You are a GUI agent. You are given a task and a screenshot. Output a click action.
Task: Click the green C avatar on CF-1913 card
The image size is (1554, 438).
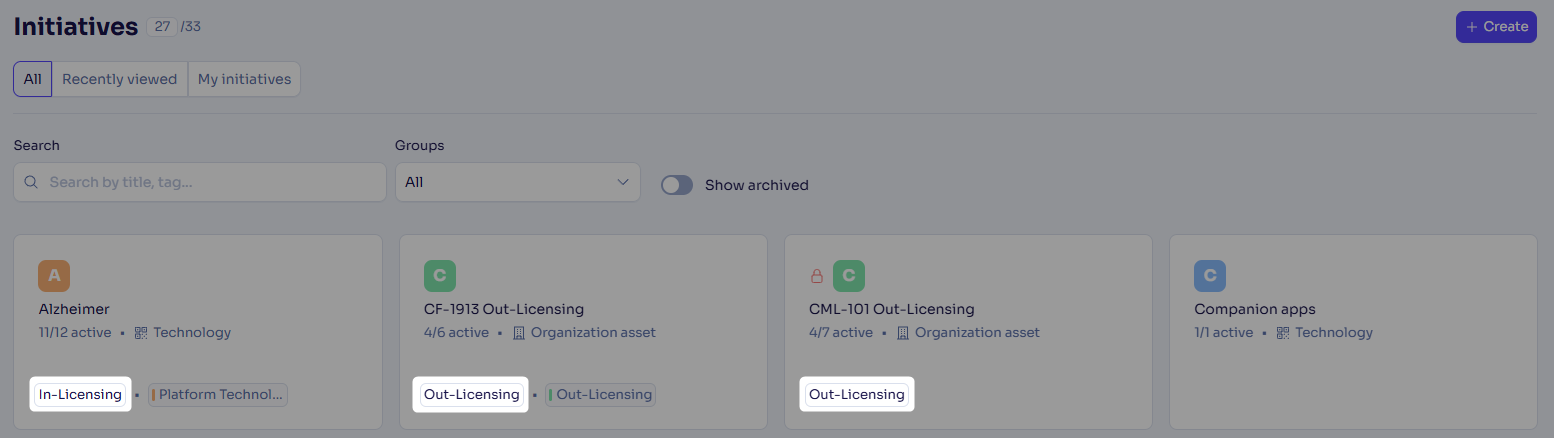pos(439,276)
